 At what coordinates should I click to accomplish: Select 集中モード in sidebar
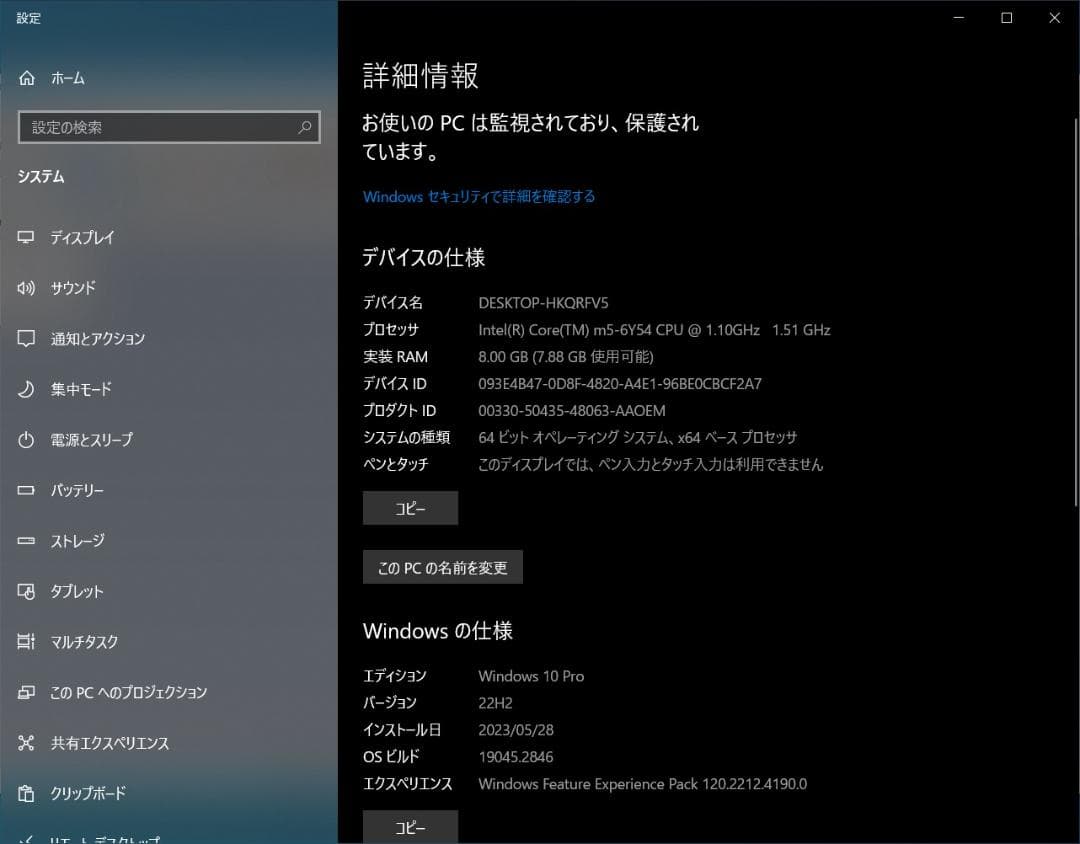(x=81, y=389)
